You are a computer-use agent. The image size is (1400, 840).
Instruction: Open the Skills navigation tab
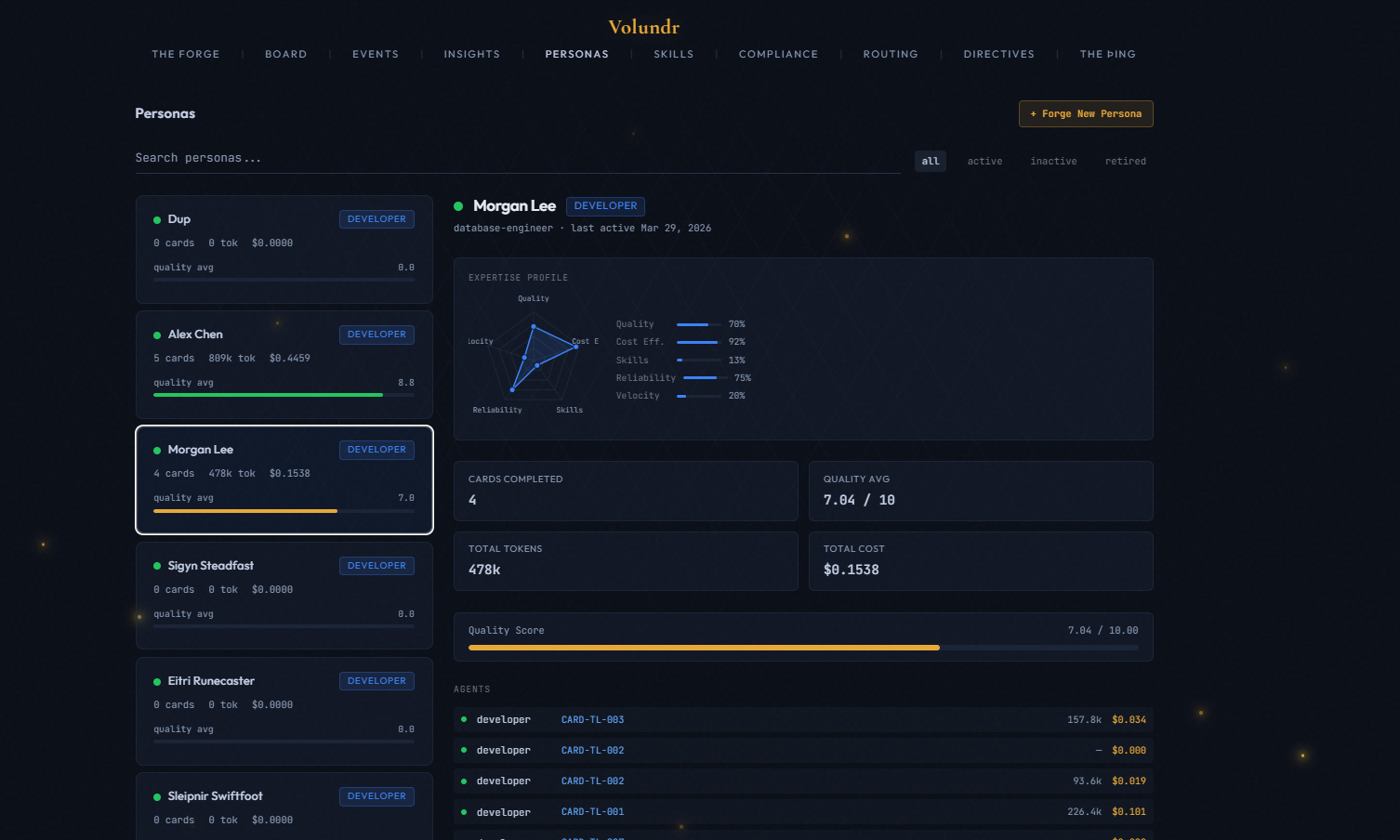(x=673, y=55)
